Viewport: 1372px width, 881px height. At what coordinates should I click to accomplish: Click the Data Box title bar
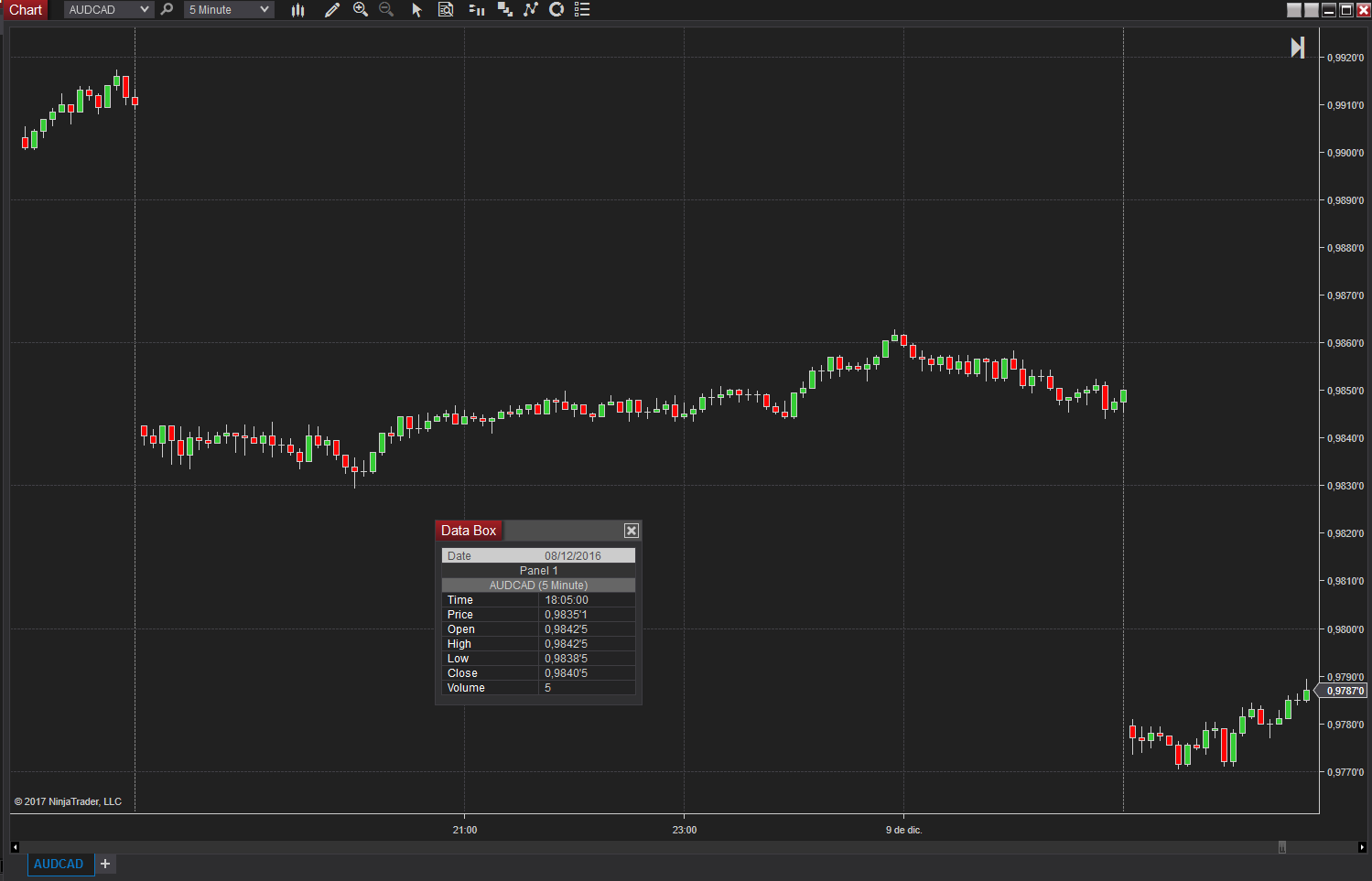click(538, 531)
